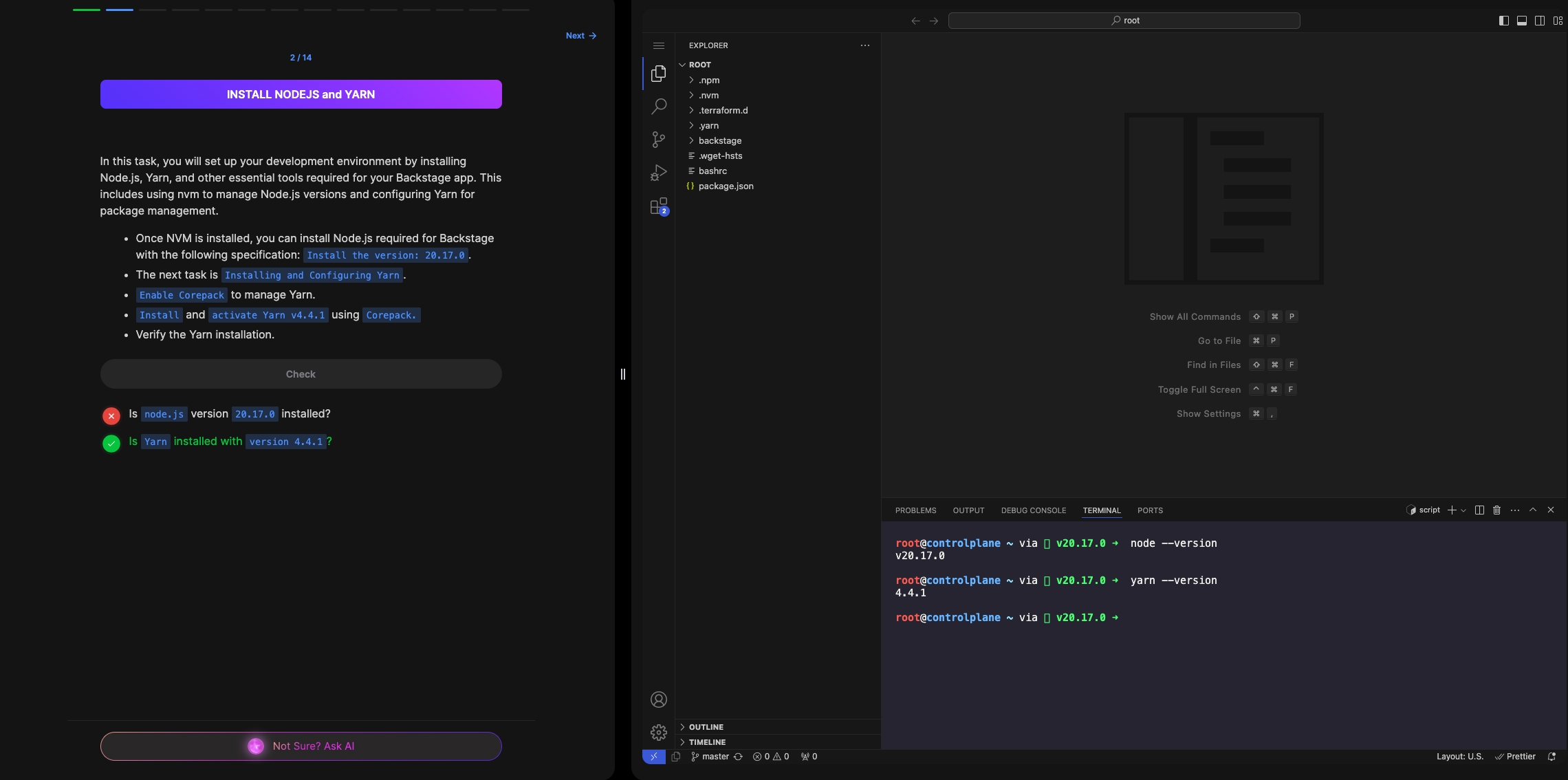Screen dimensions: 1568x780
Task: Open the Search view icon
Action: (658, 106)
